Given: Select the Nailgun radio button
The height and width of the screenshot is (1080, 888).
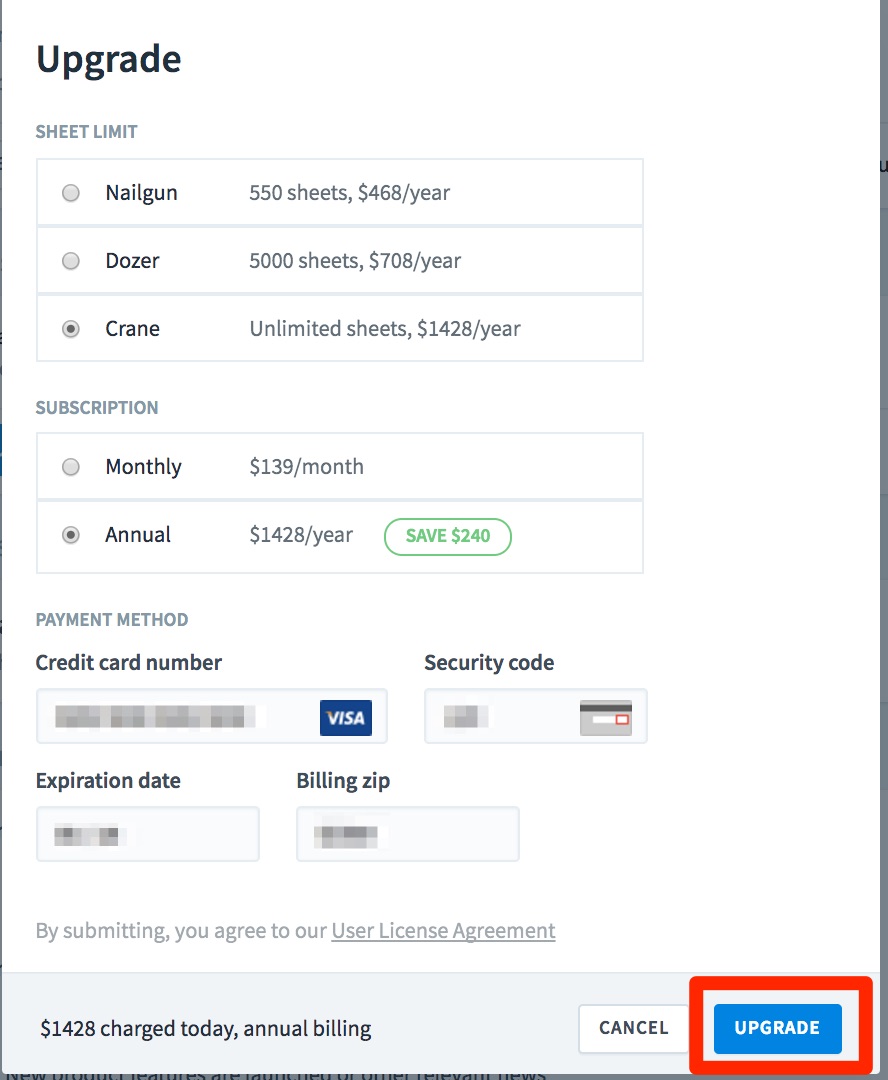Looking at the screenshot, I should [71, 193].
